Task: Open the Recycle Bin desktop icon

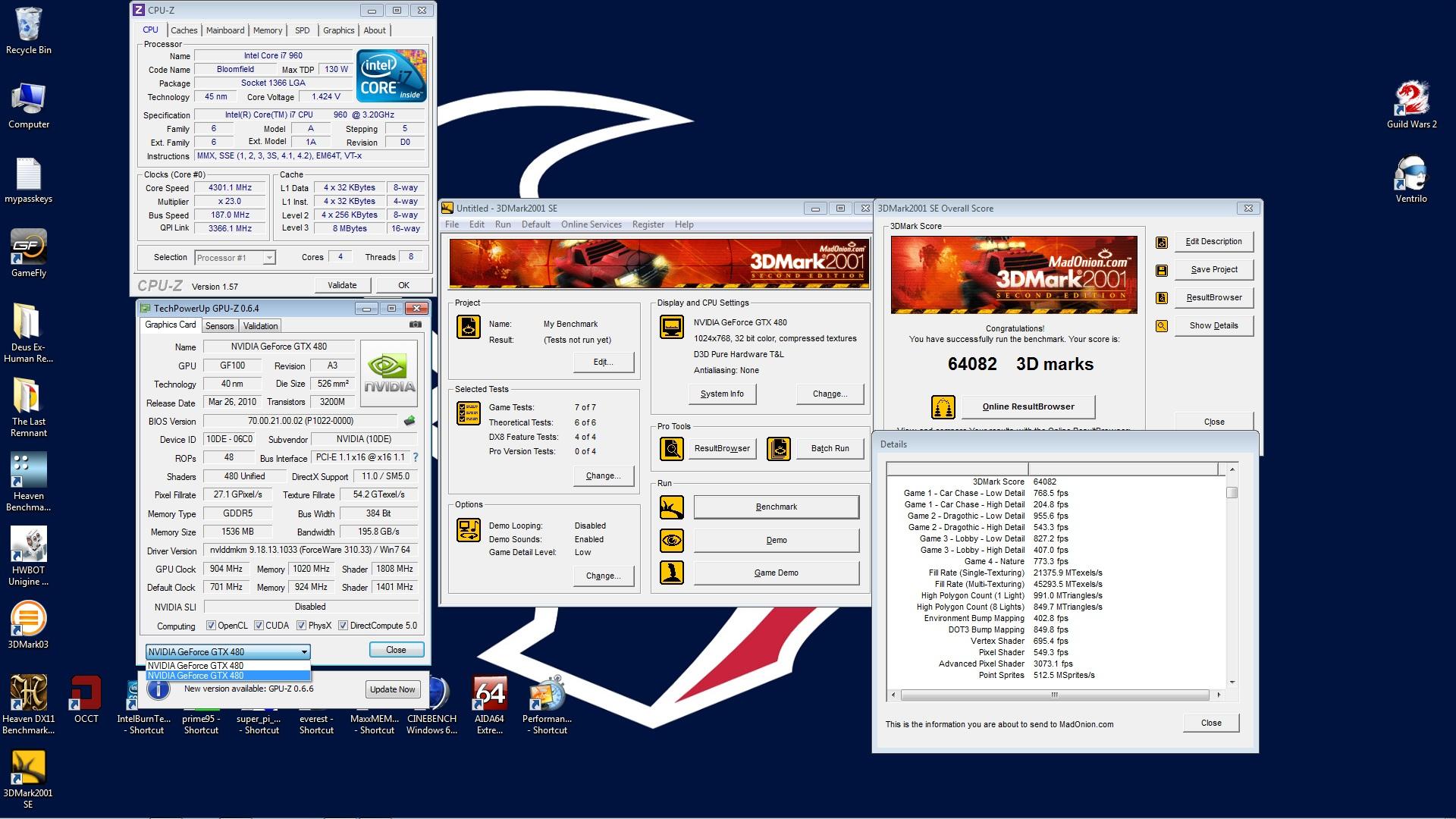Action: point(29,32)
